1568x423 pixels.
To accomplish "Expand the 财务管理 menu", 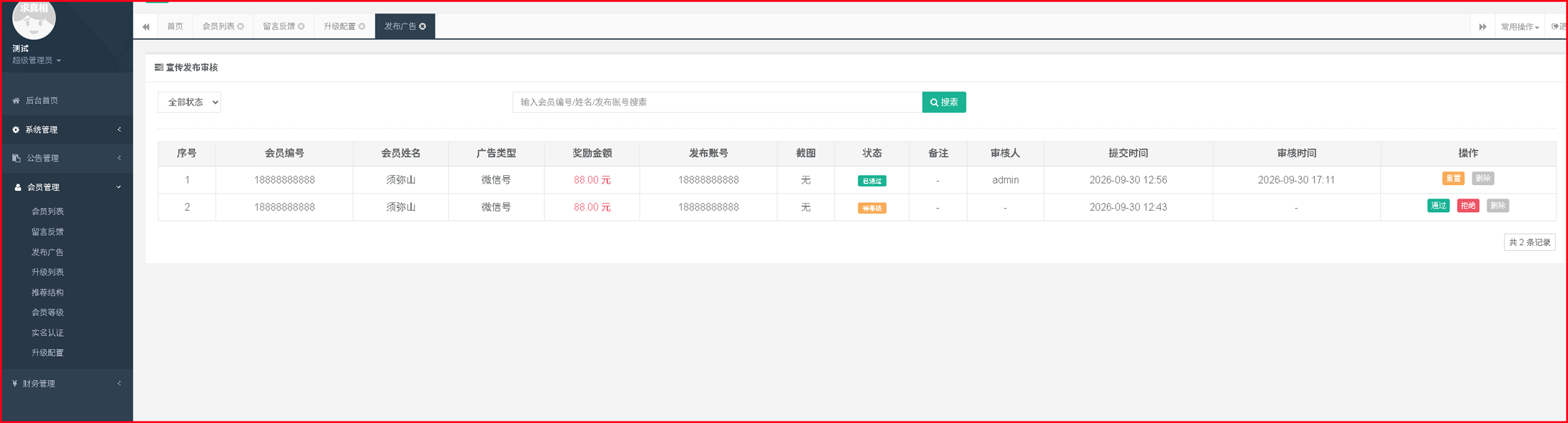I will tap(66, 384).
